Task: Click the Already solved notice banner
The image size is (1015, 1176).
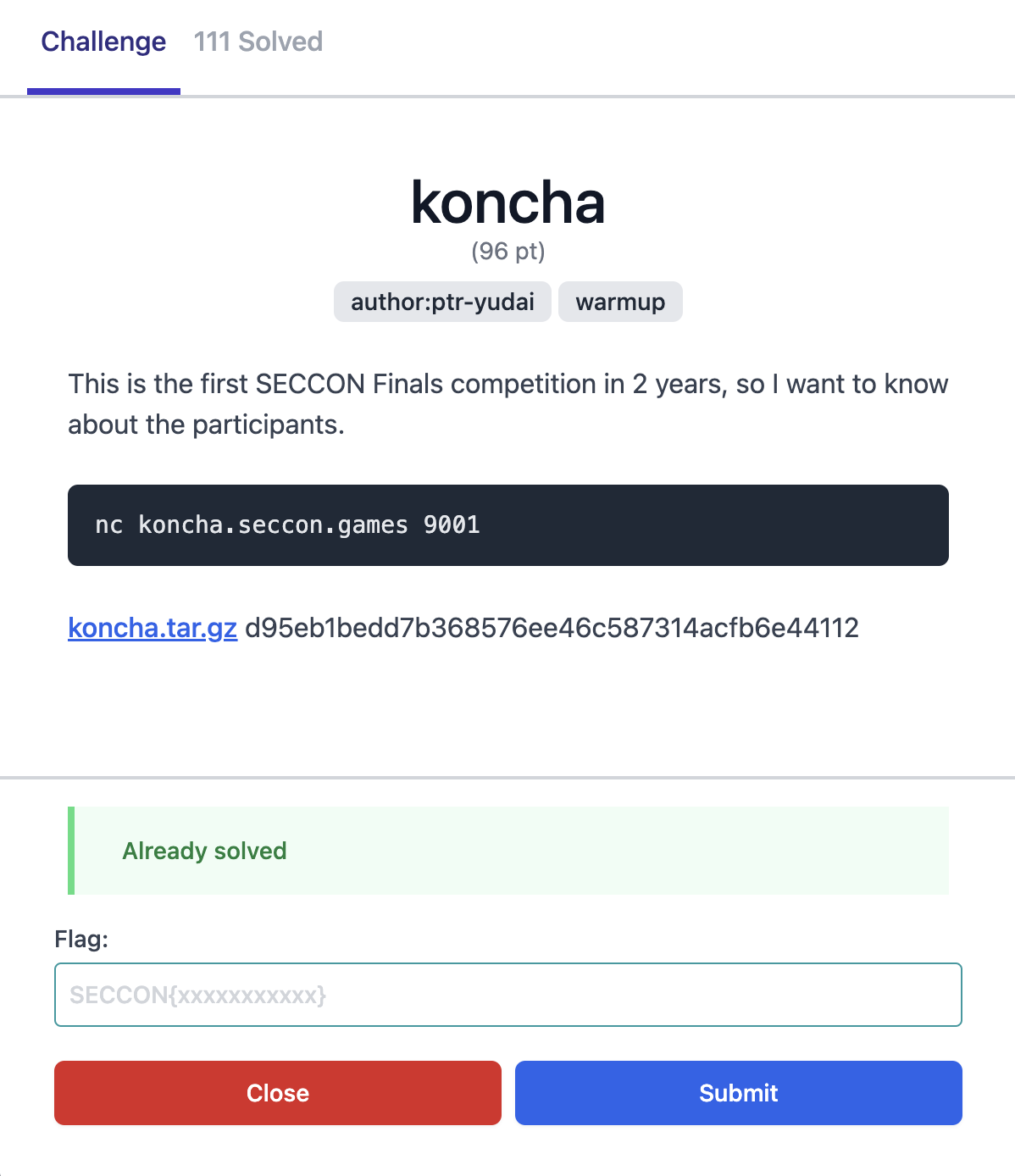Action: click(508, 851)
